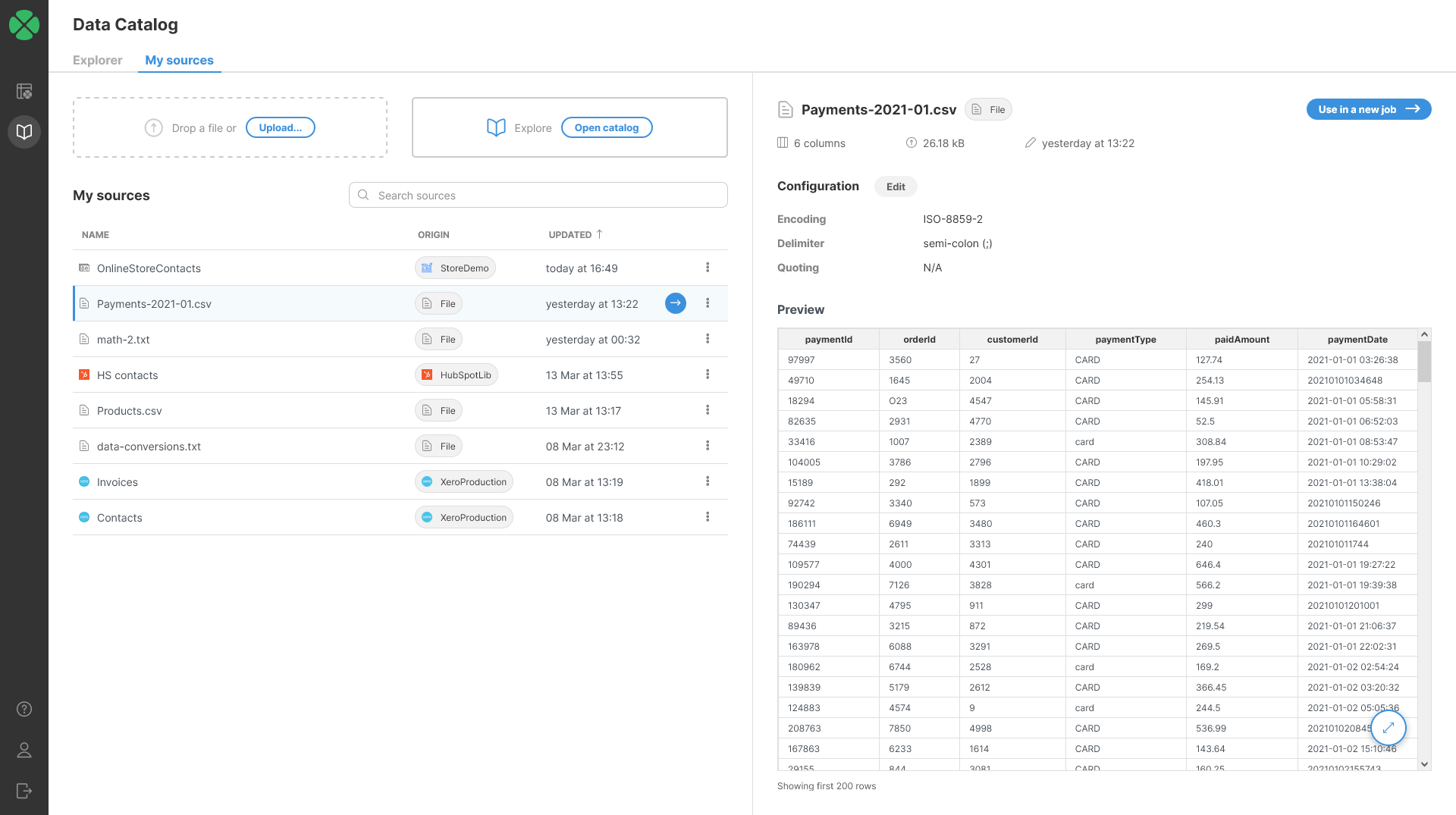Click the columns icon beside 6 columns
Image resolution: width=1456 pixels, height=815 pixels.
[783, 143]
